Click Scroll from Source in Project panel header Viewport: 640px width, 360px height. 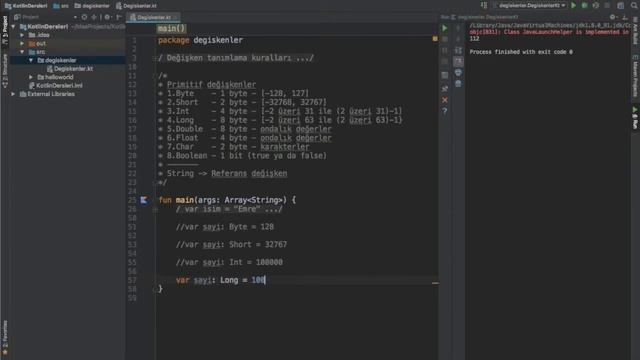point(84,17)
